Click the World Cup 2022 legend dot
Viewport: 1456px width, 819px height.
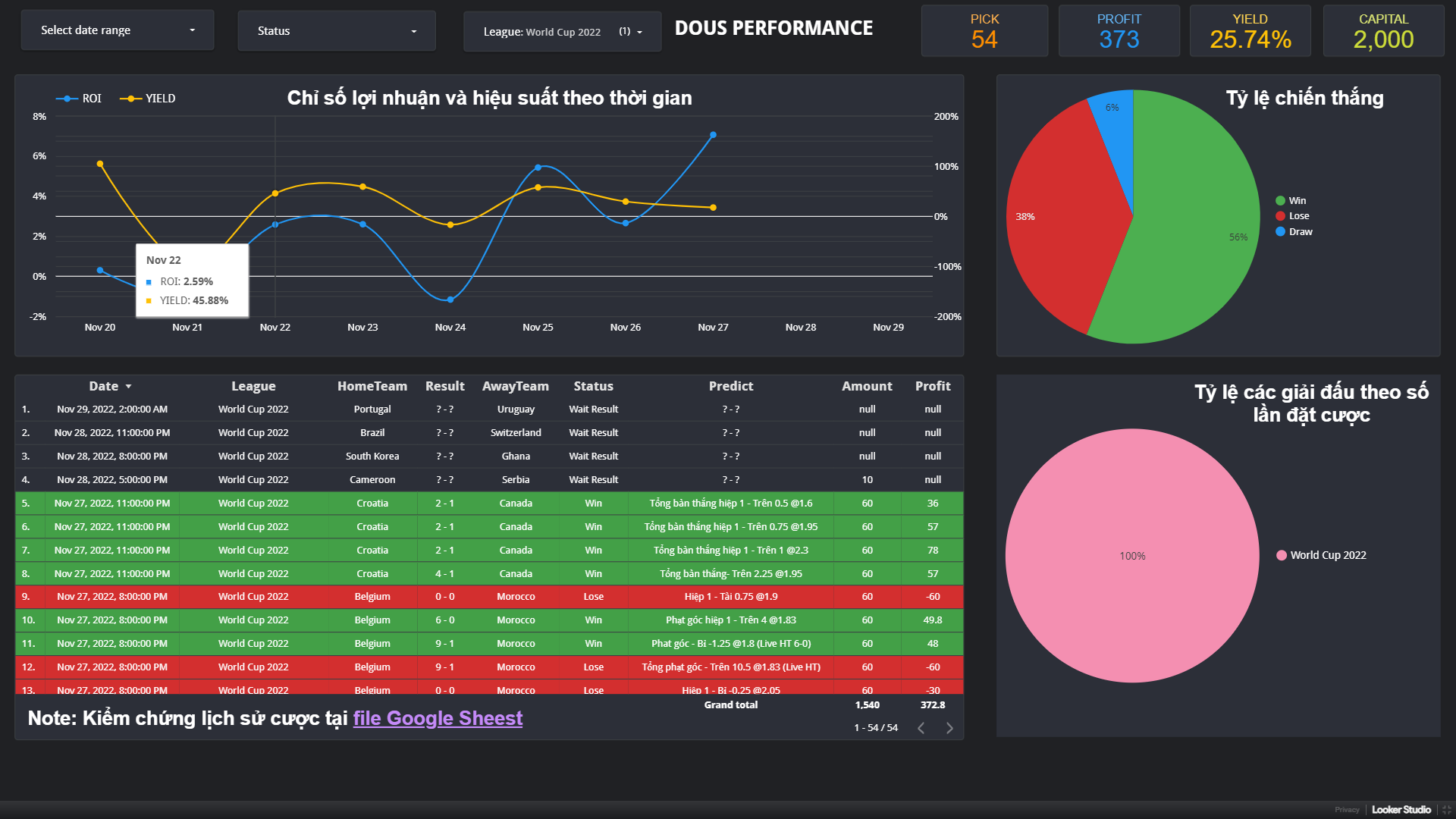1282,555
